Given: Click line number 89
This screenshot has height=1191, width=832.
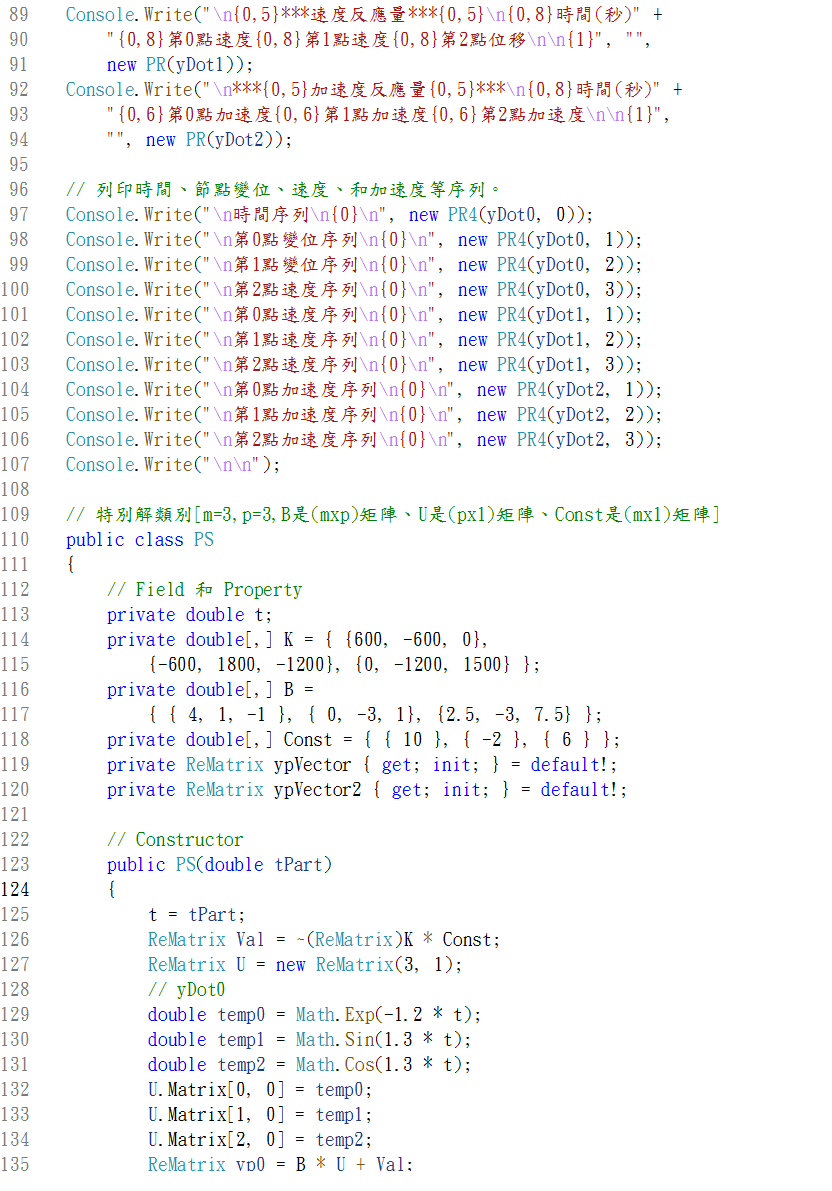Looking at the screenshot, I should [x=18, y=14].
